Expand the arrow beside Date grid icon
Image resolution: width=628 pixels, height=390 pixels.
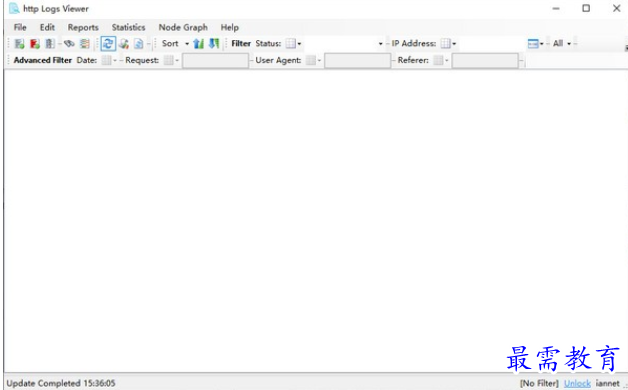coord(115,60)
